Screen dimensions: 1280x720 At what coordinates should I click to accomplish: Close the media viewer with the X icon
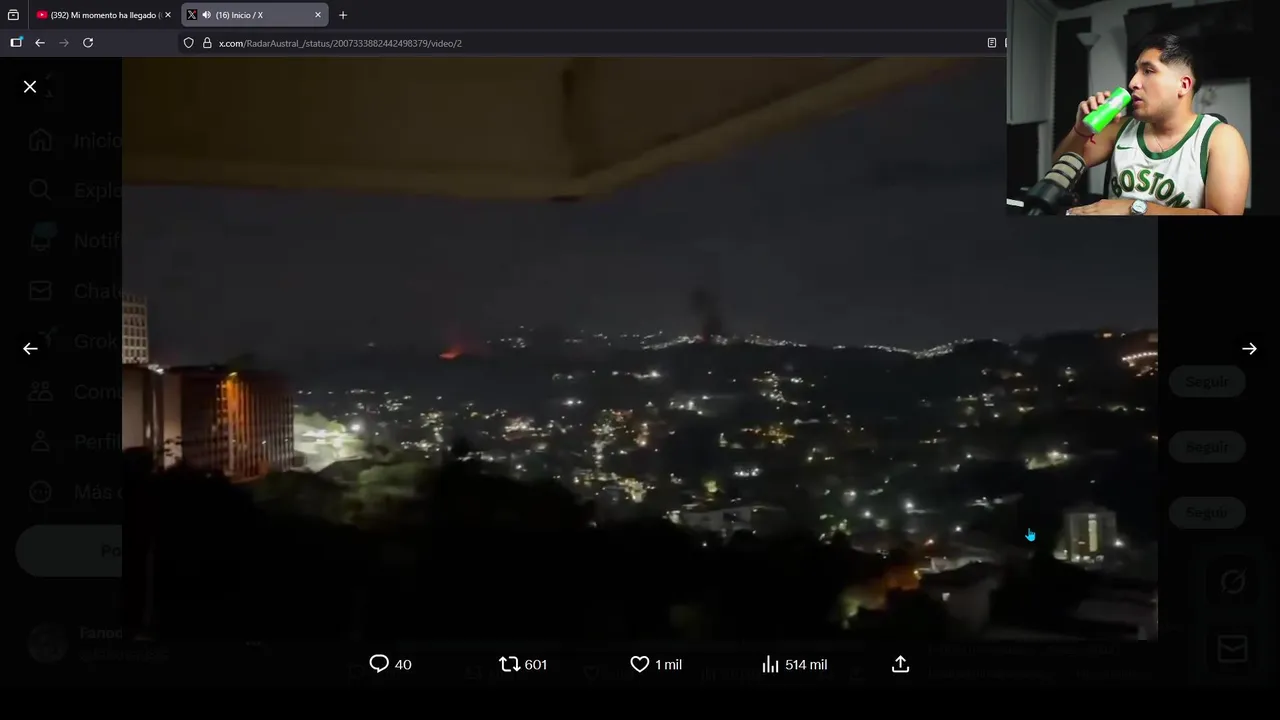[x=30, y=87]
